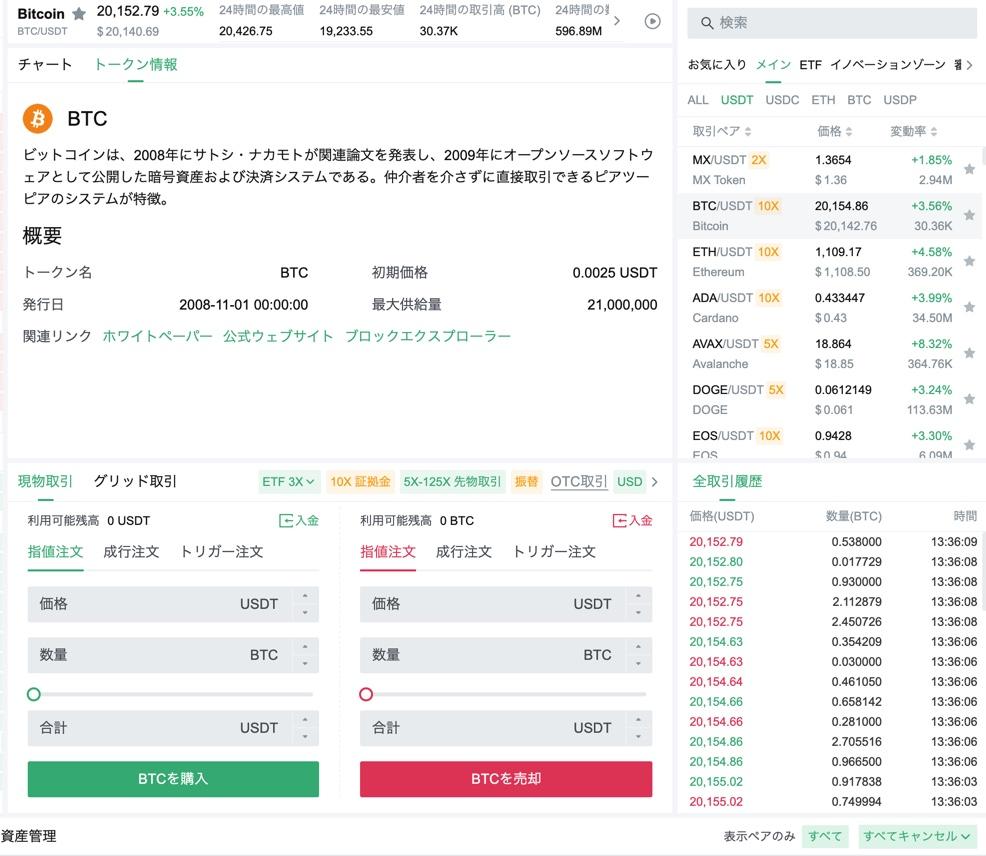
Task: Open the ホワイトペーパー link
Action: click(157, 336)
